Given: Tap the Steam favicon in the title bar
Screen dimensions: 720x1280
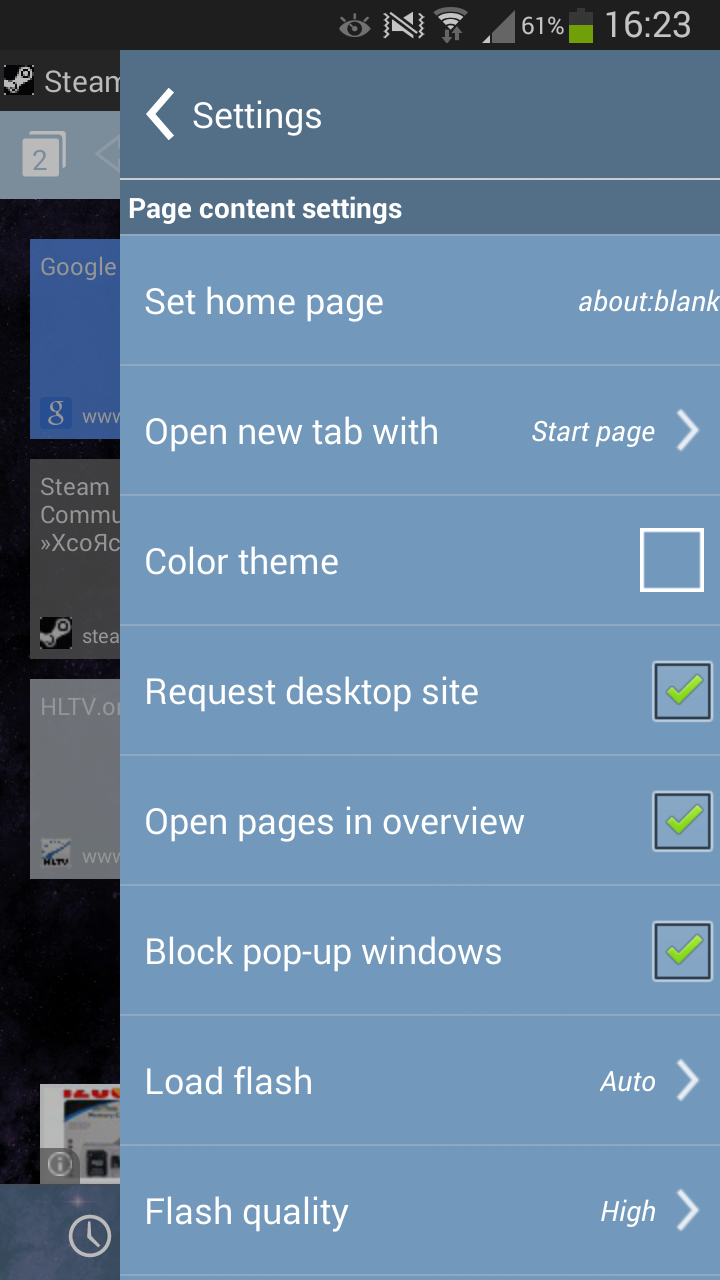Looking at the screenshot, I should point(18,80).
